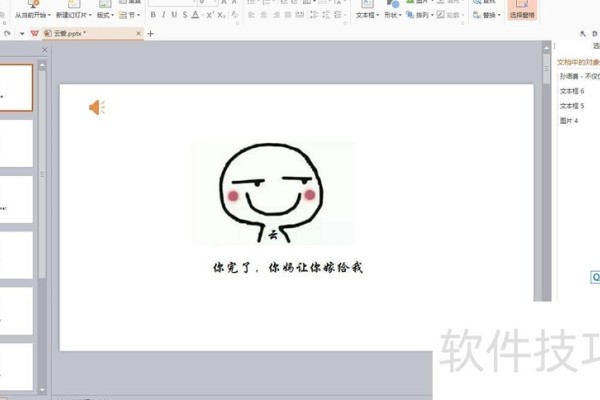This screenshot has width=600, height=400.
Task: Click the center align paragraph icon
Action: 264,15
